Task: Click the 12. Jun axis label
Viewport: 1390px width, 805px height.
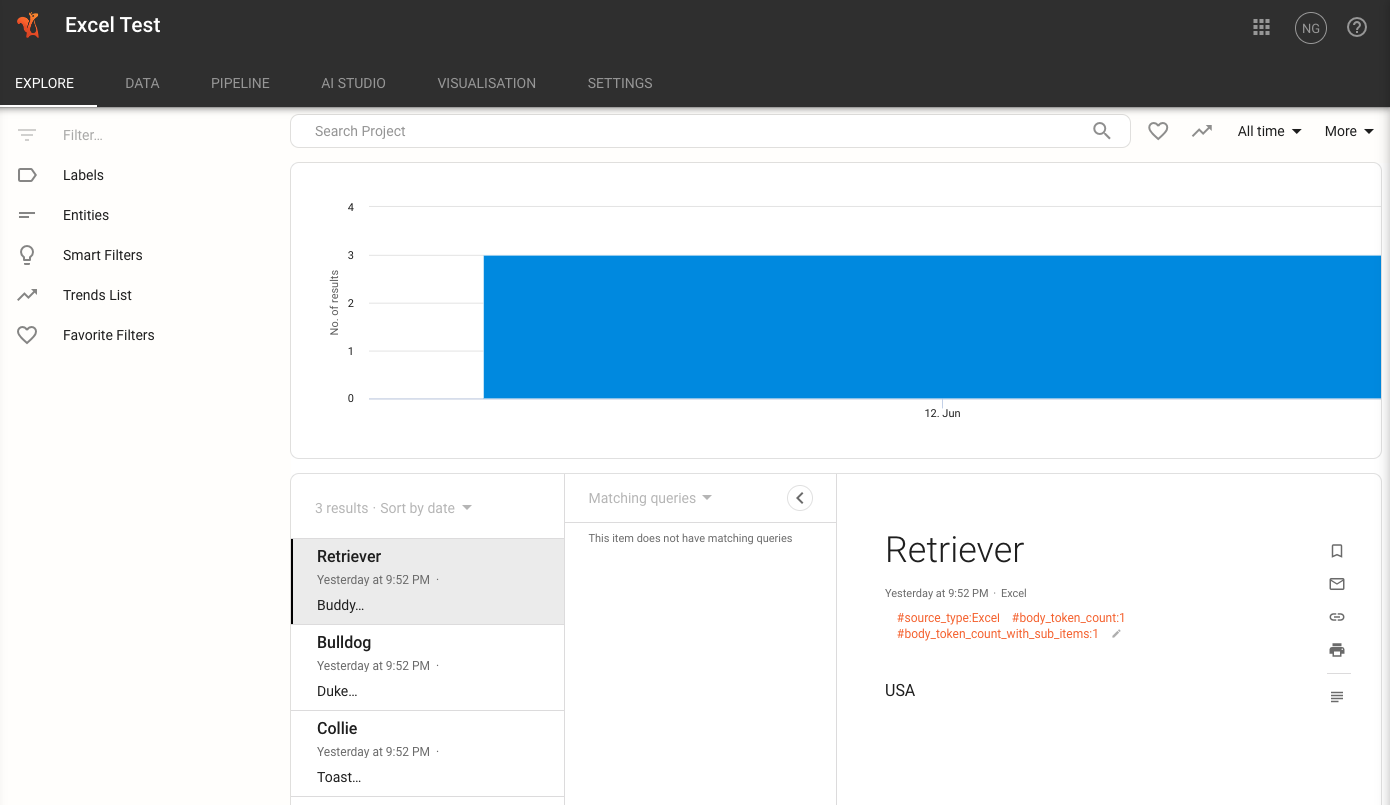Action: [942, 413]
